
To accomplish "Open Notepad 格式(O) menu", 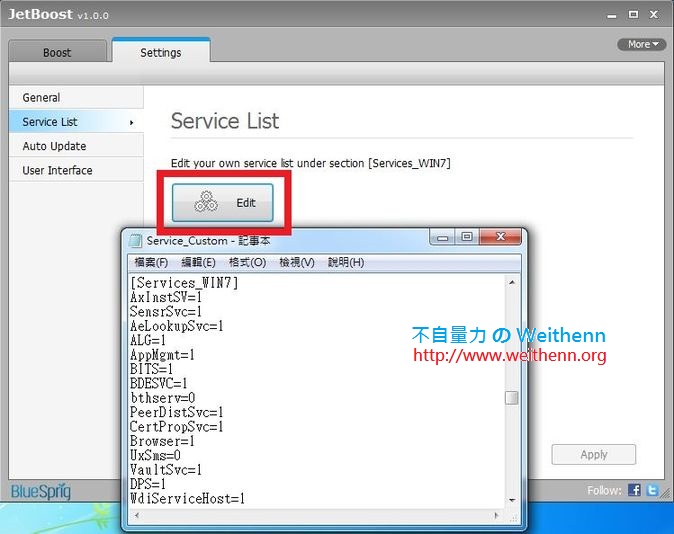I will point(247,262).
